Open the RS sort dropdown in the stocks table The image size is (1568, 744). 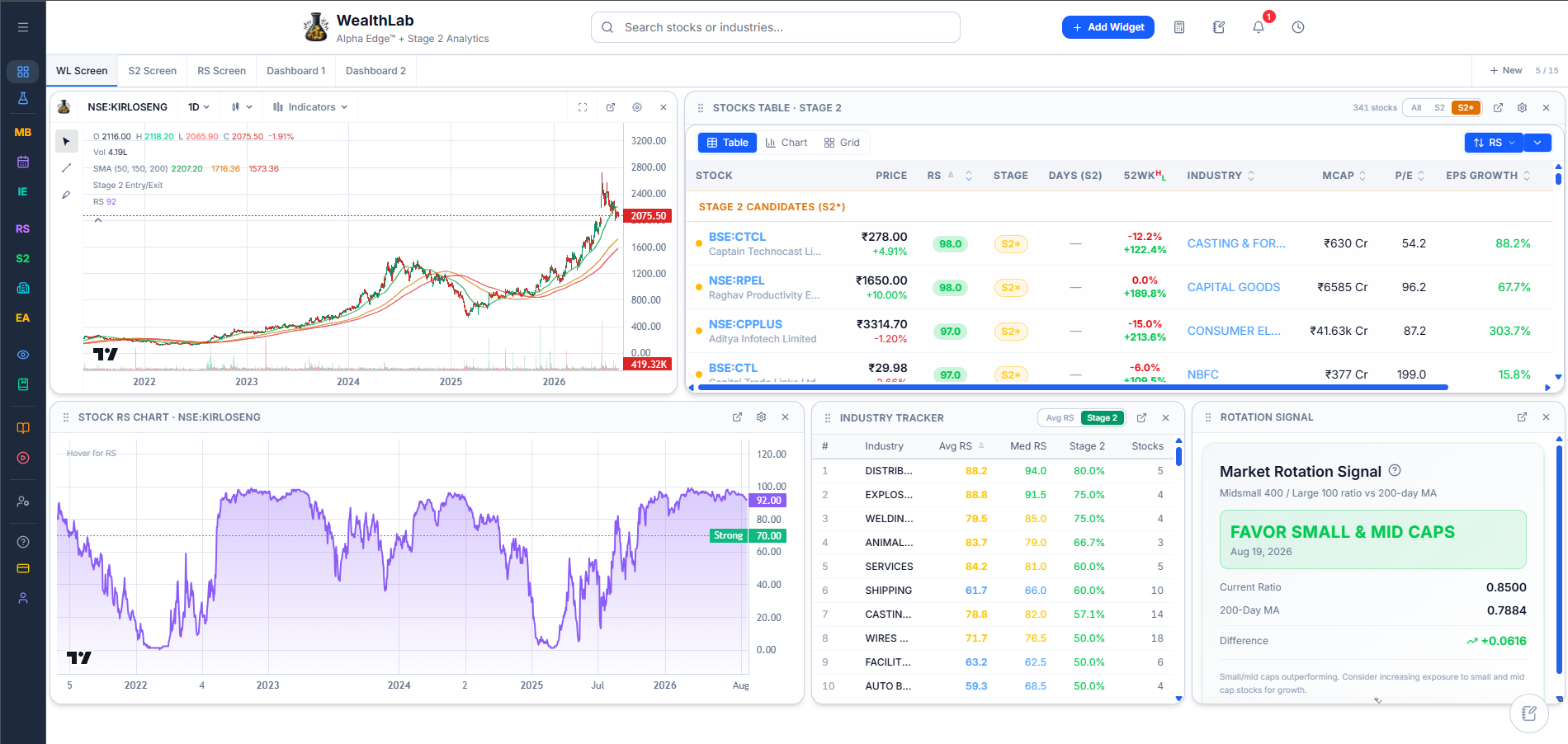1494,143
